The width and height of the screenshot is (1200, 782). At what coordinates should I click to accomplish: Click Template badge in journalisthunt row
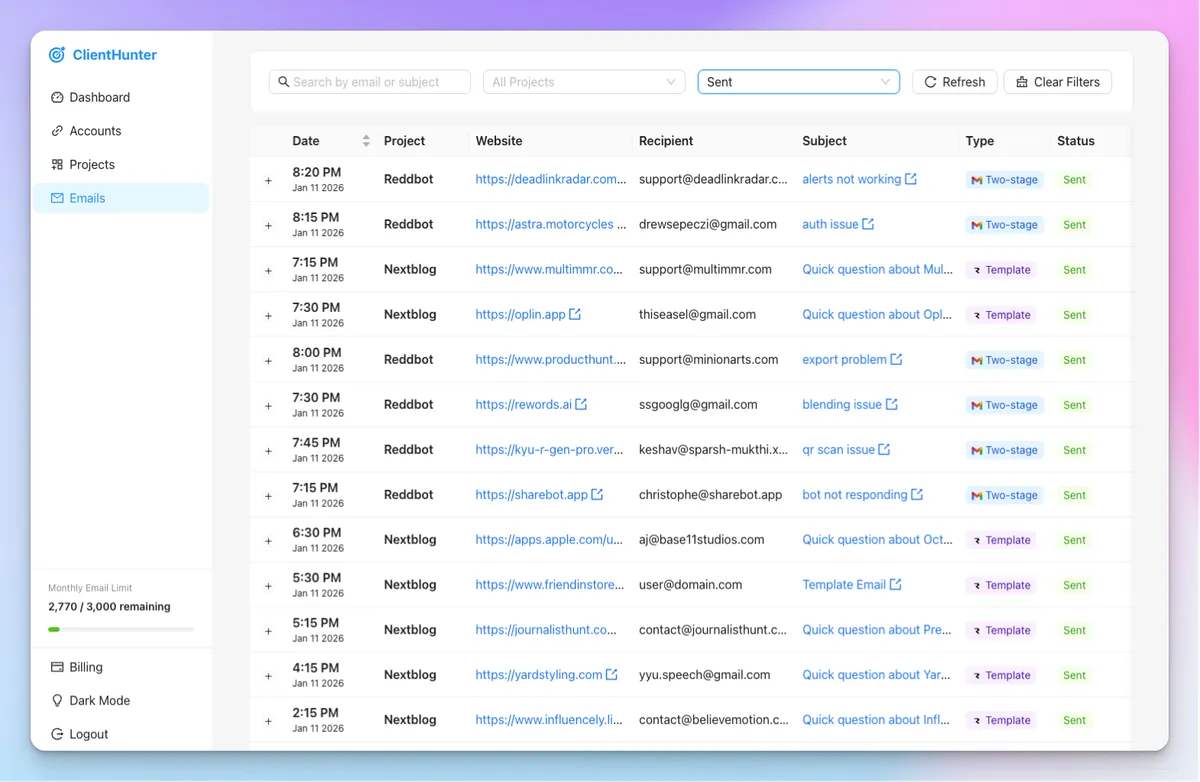point(1001,630)
